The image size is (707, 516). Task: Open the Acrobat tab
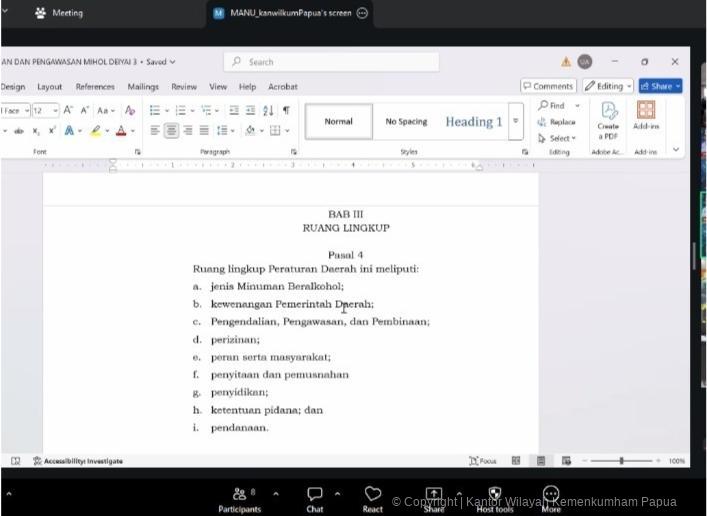click(x=283, y=87)
